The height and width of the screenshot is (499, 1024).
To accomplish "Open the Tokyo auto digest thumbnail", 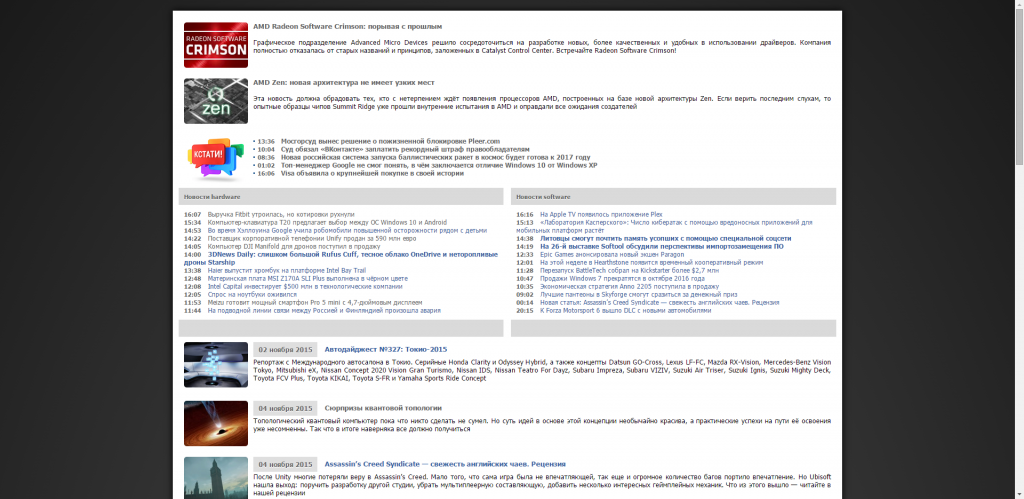I will coord(216,364).
